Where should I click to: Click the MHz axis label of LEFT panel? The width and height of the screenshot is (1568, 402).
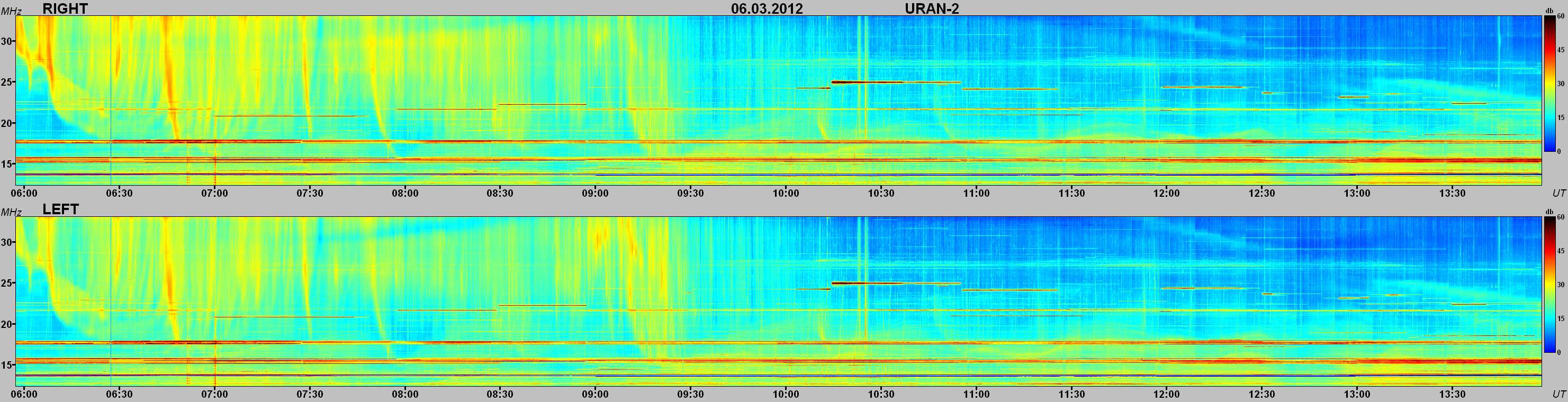[11, 212]
